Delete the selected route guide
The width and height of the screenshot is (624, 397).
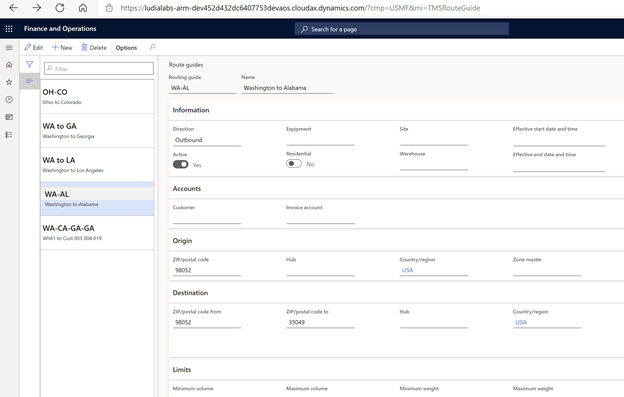click(94, 48)
